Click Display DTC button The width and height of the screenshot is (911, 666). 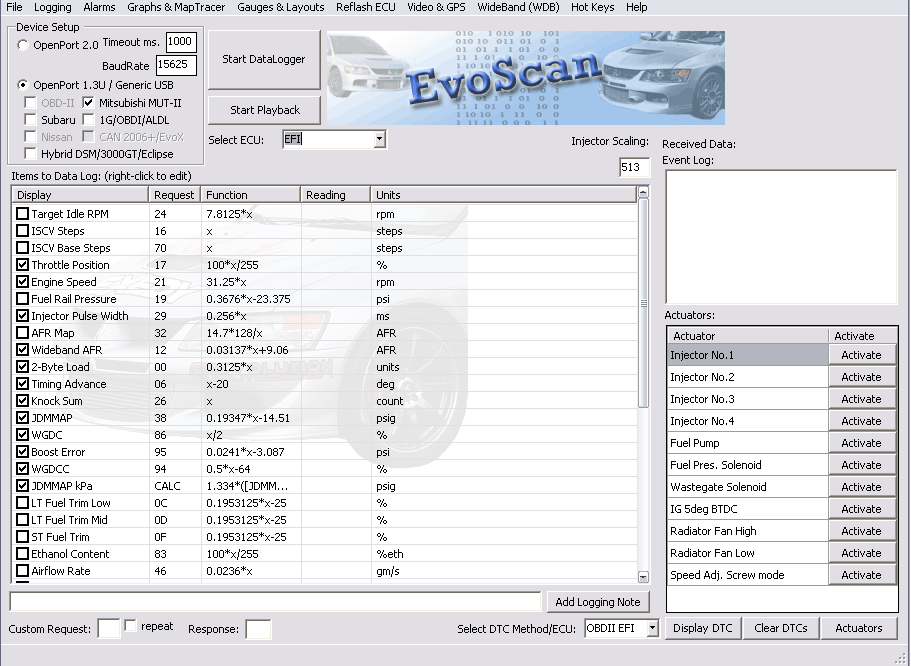703,628
